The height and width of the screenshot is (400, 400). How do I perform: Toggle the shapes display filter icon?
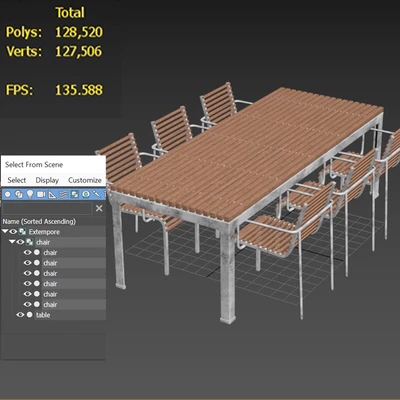pyautogui.click(x=19, y=194)
